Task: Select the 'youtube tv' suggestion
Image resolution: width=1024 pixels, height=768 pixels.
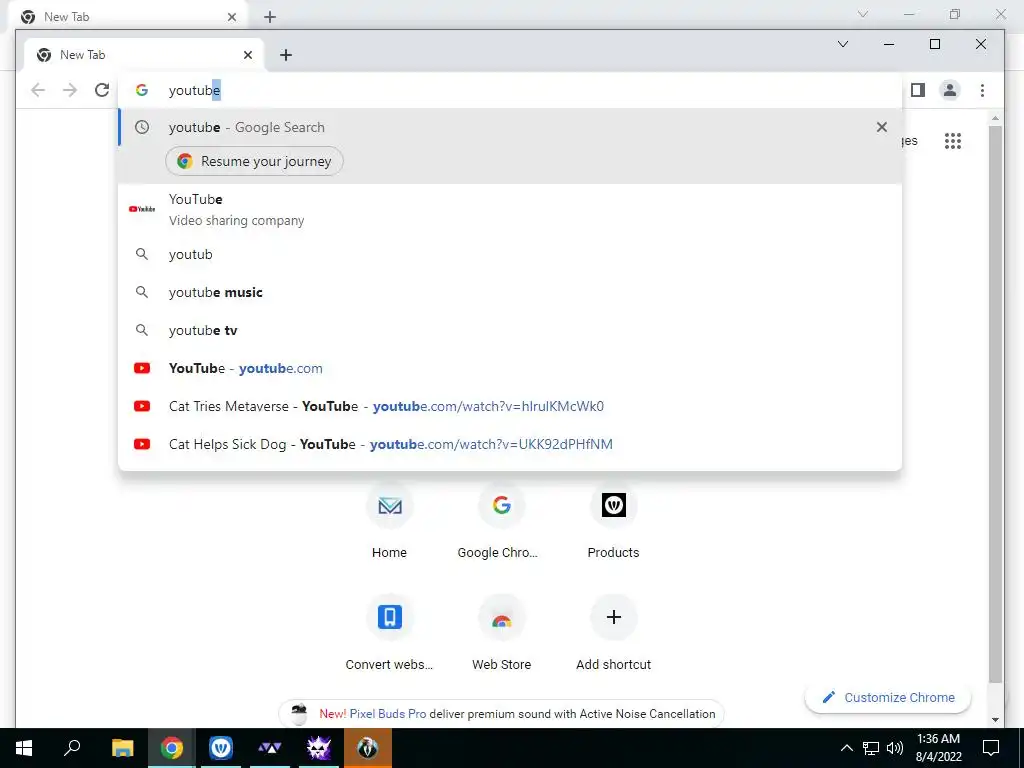Action: (510, 330)
